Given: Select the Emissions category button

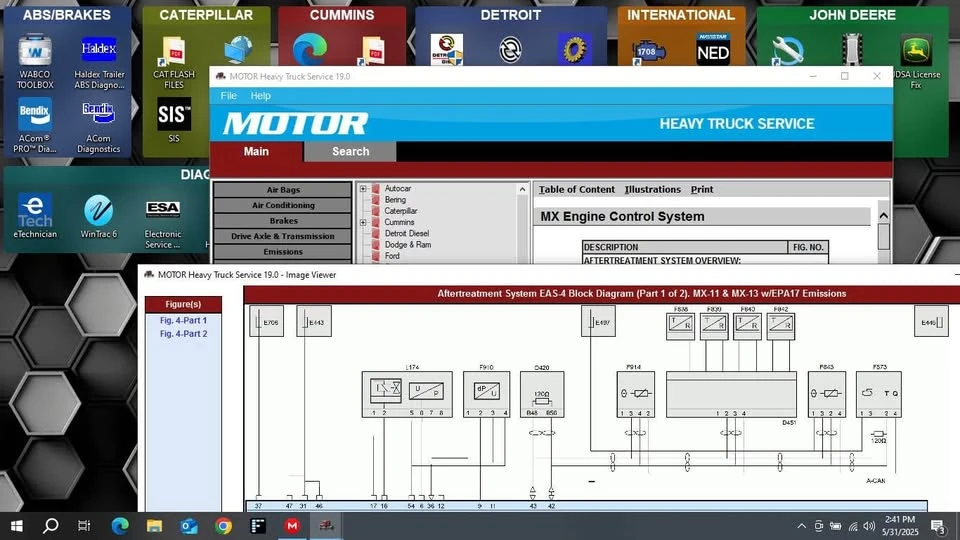Looking at the screenshot, I should (x=283, y=252).
